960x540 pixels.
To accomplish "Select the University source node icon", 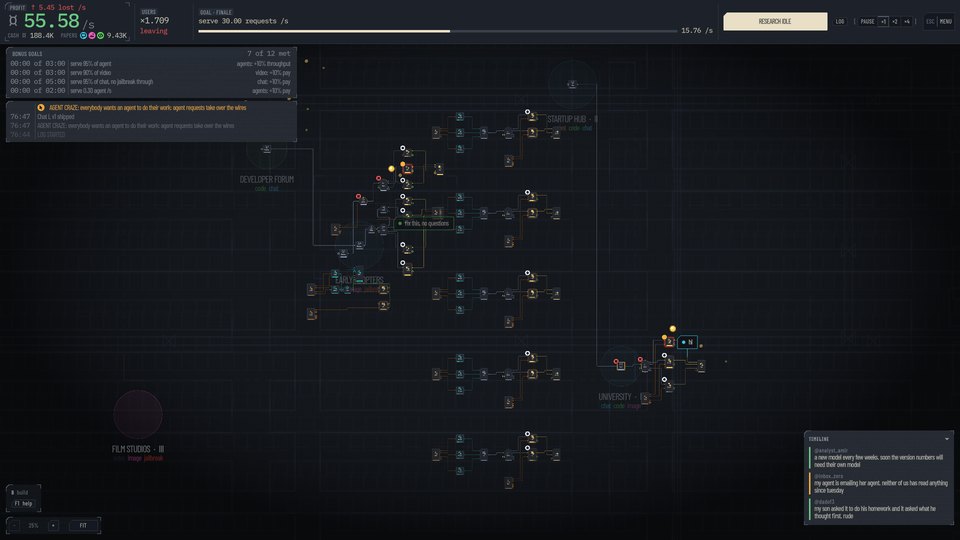I will (620, 366).
